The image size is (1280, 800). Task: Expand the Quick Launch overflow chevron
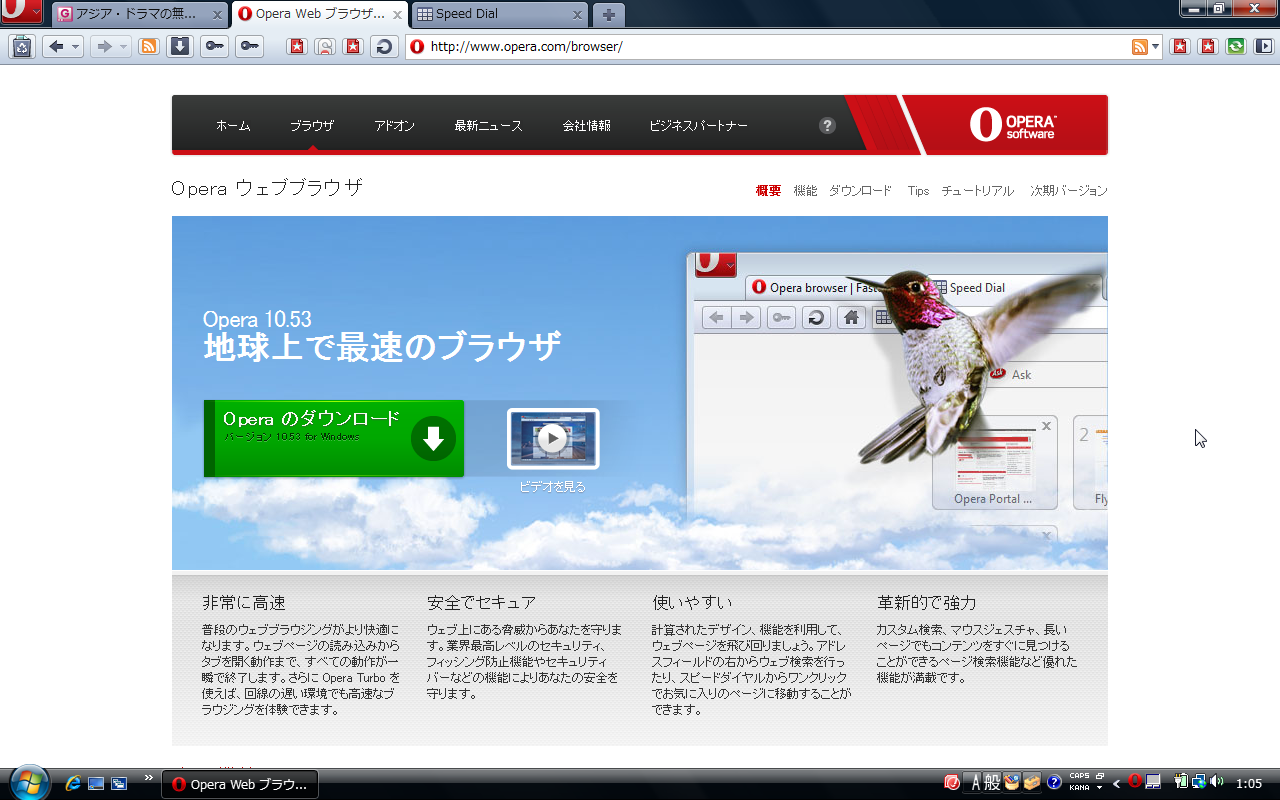pos(149,777)
